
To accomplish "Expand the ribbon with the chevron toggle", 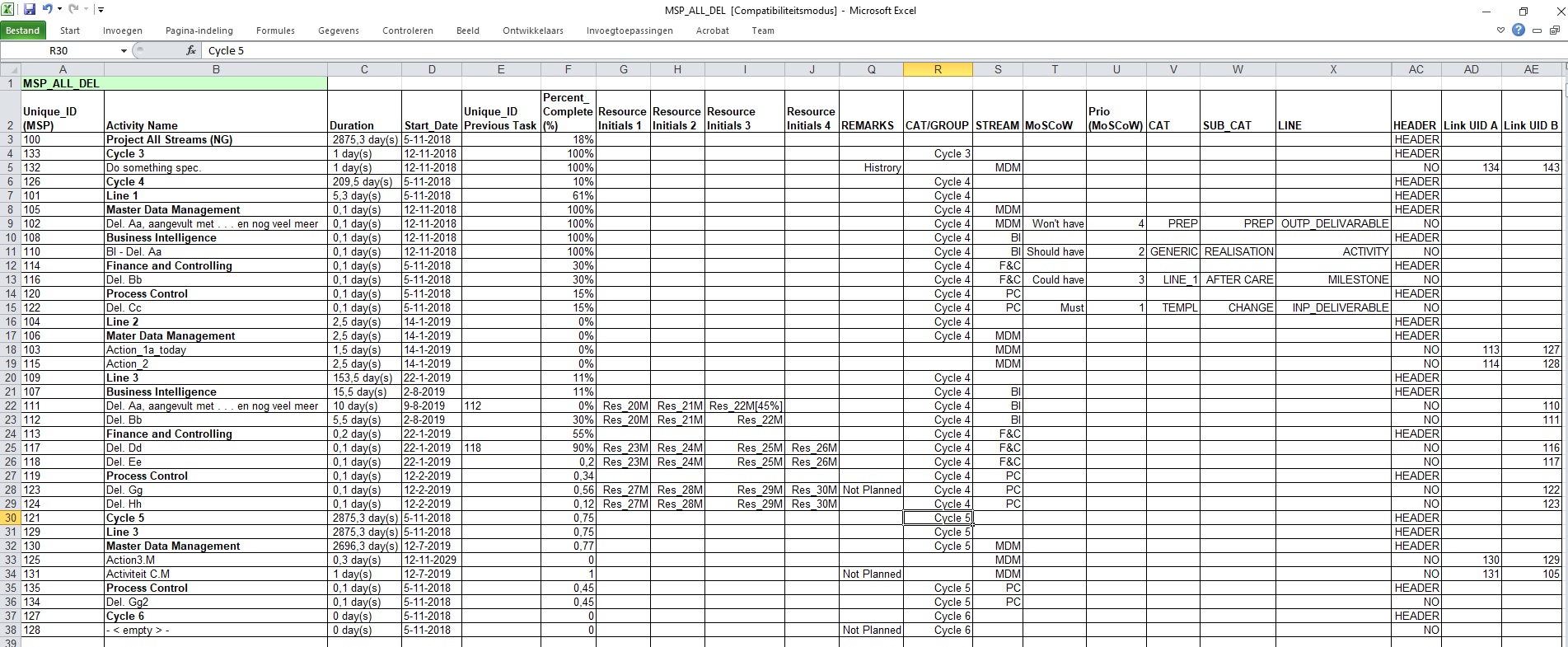I will [x=1500, y=30].
